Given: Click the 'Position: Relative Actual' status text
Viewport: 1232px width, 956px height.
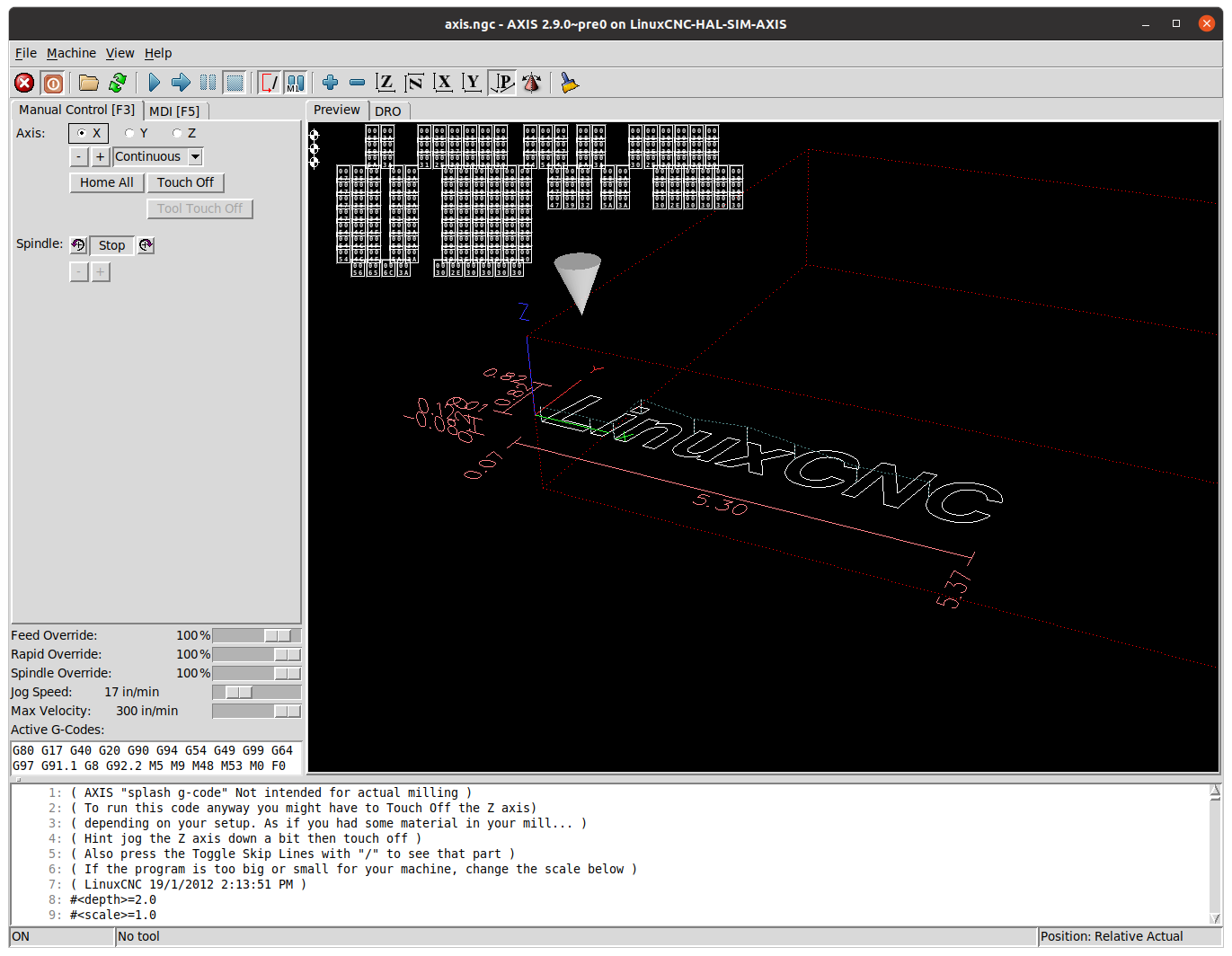Looking at the screenshot, I should pyautogui.click(x=1112, y=936).
